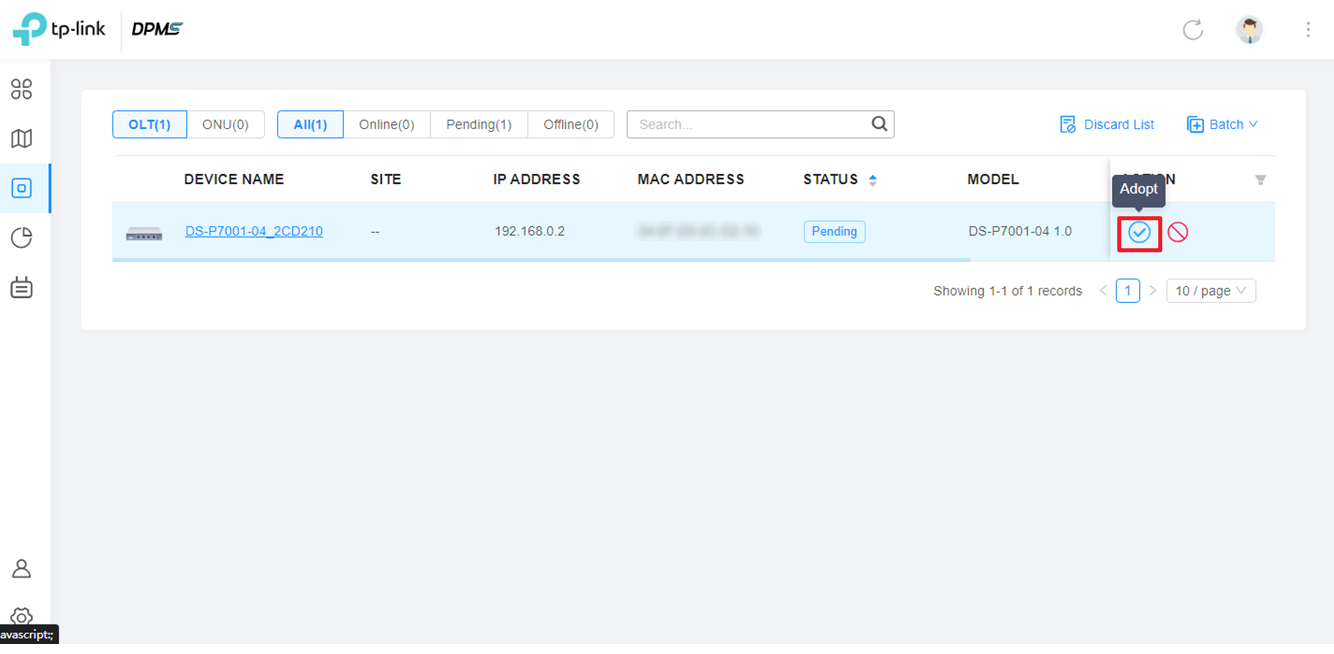Open the settings gear at bottom left
1334x654 pixels.
coord(22,617)
